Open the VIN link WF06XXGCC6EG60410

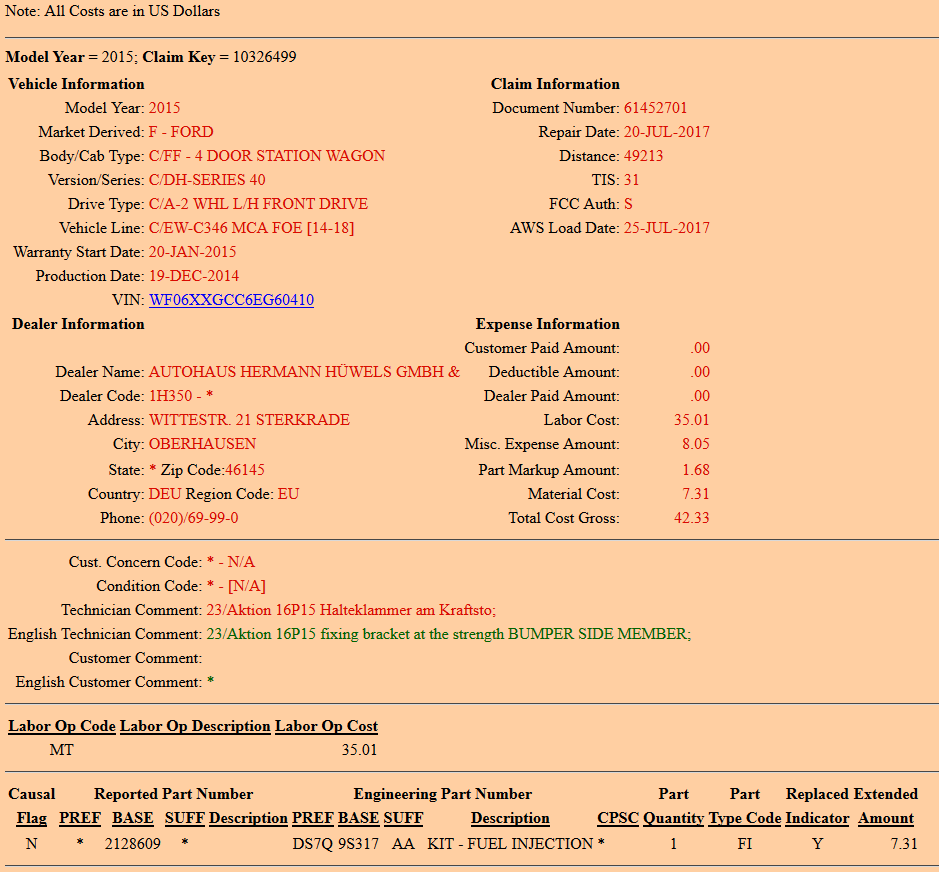(x=231, y=300)
